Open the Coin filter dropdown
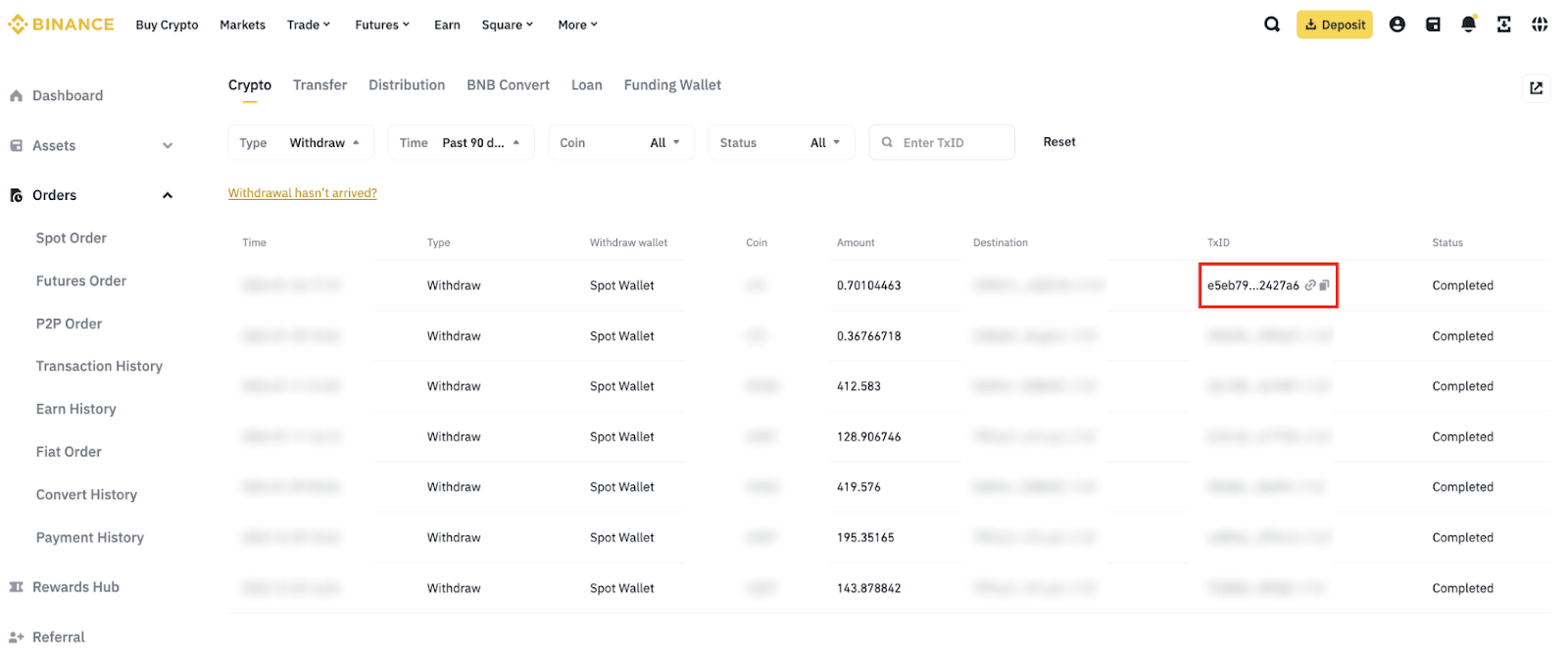This screenshot has width=1568, height=654. 620,142
